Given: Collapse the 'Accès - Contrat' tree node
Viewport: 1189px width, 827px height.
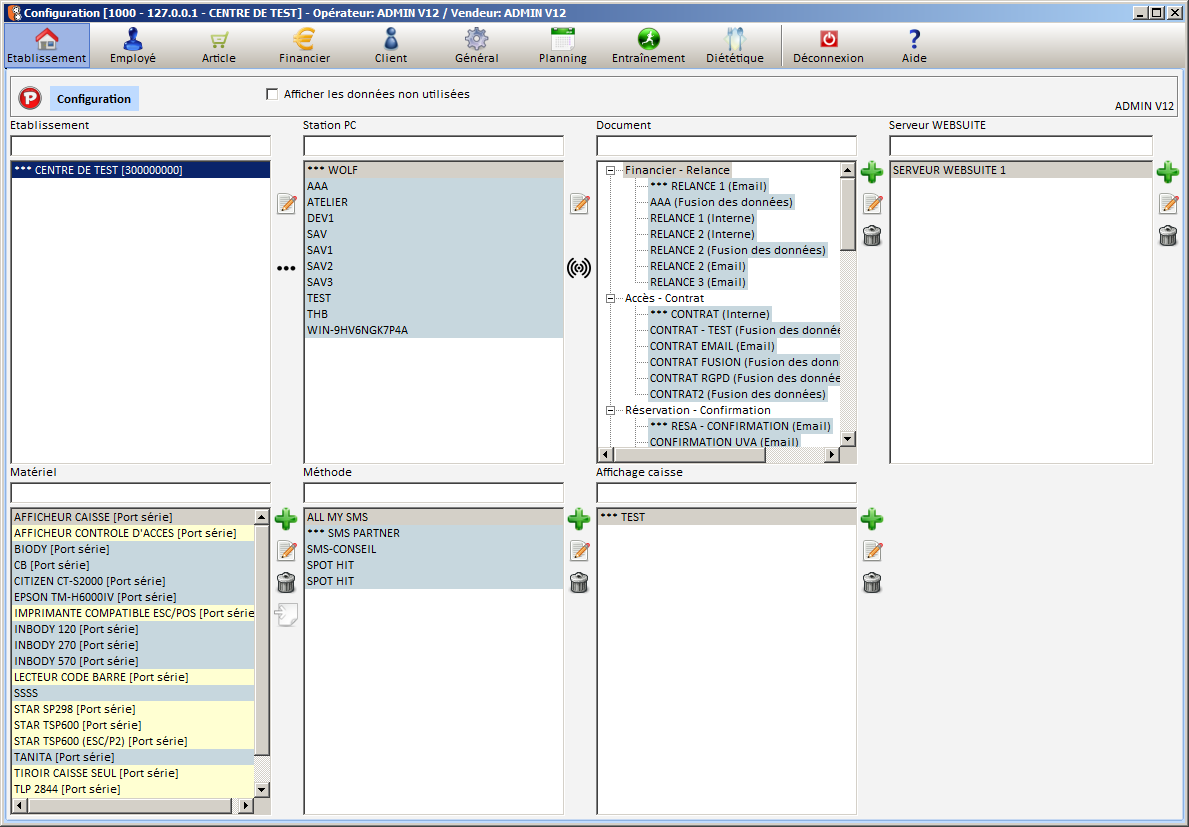Looking at the screenshot, I should [x=610, y=298].
